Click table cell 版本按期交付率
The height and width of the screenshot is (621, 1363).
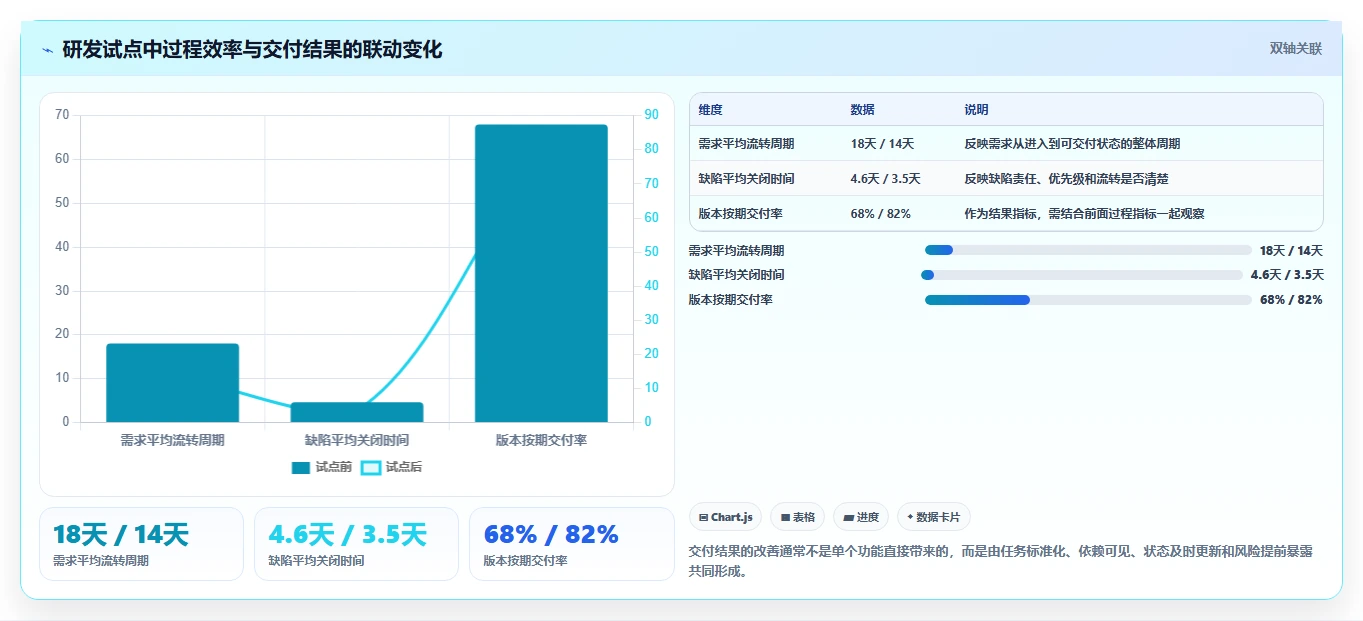tap(740, 214)
